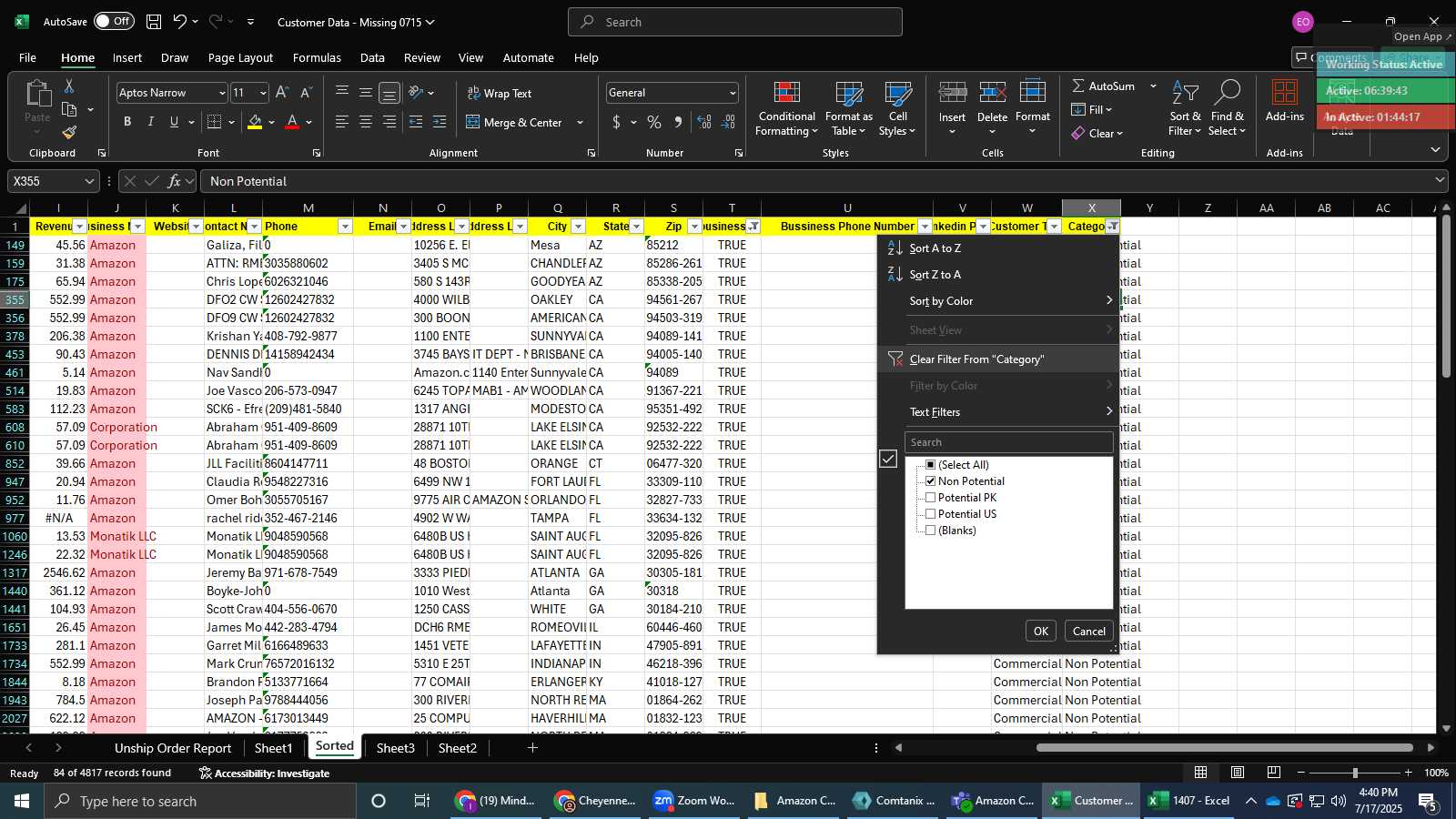Open the Page Layout ribbon tab
The image size is (1456, 819).
tap(240, 57)
